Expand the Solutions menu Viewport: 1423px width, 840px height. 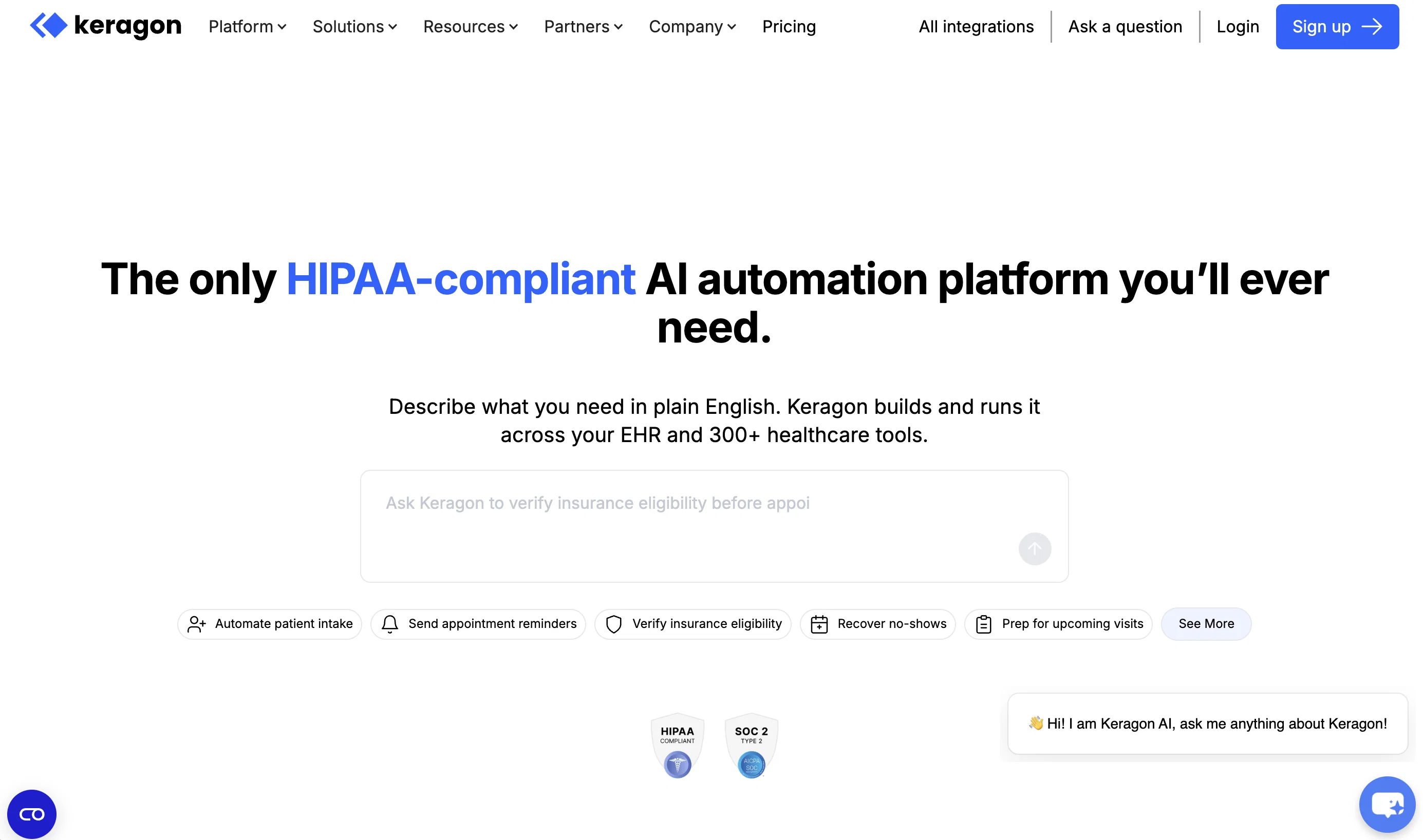tap(355, 27)
